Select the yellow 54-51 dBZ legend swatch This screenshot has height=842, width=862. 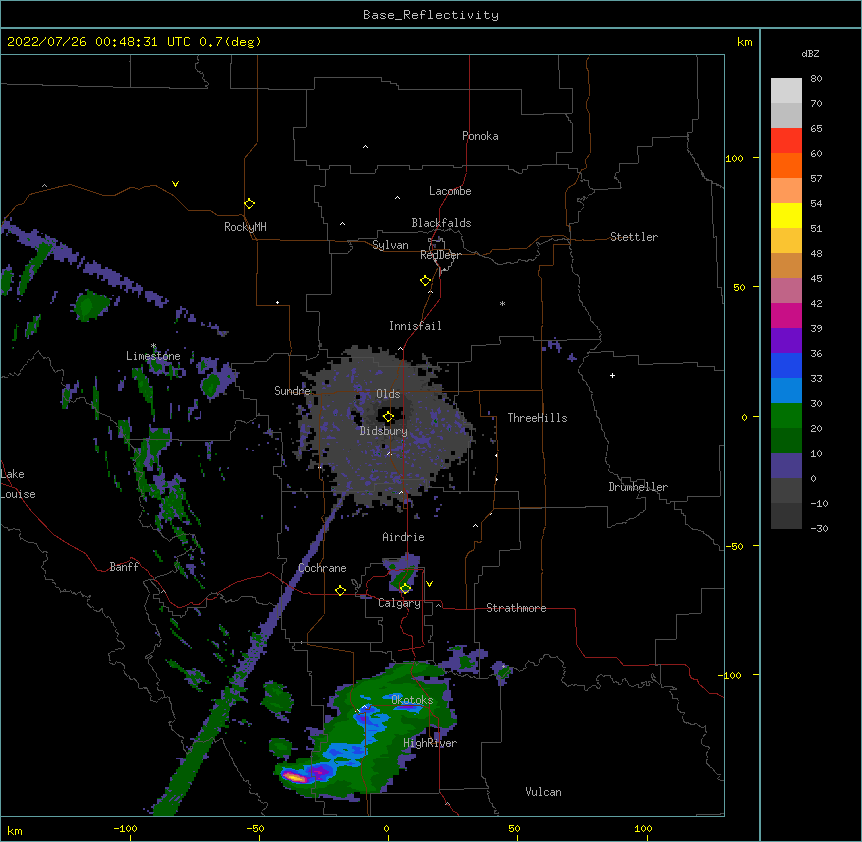[786, 215]
